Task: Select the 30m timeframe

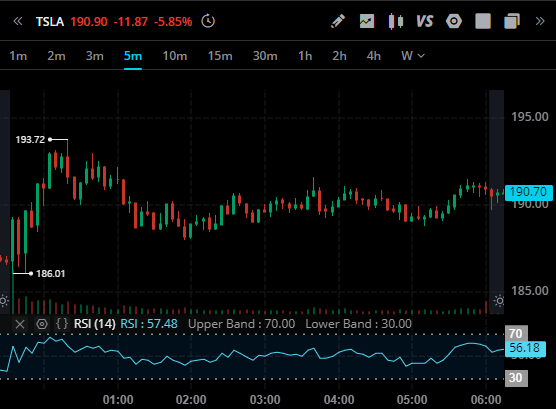Action: 265,56
